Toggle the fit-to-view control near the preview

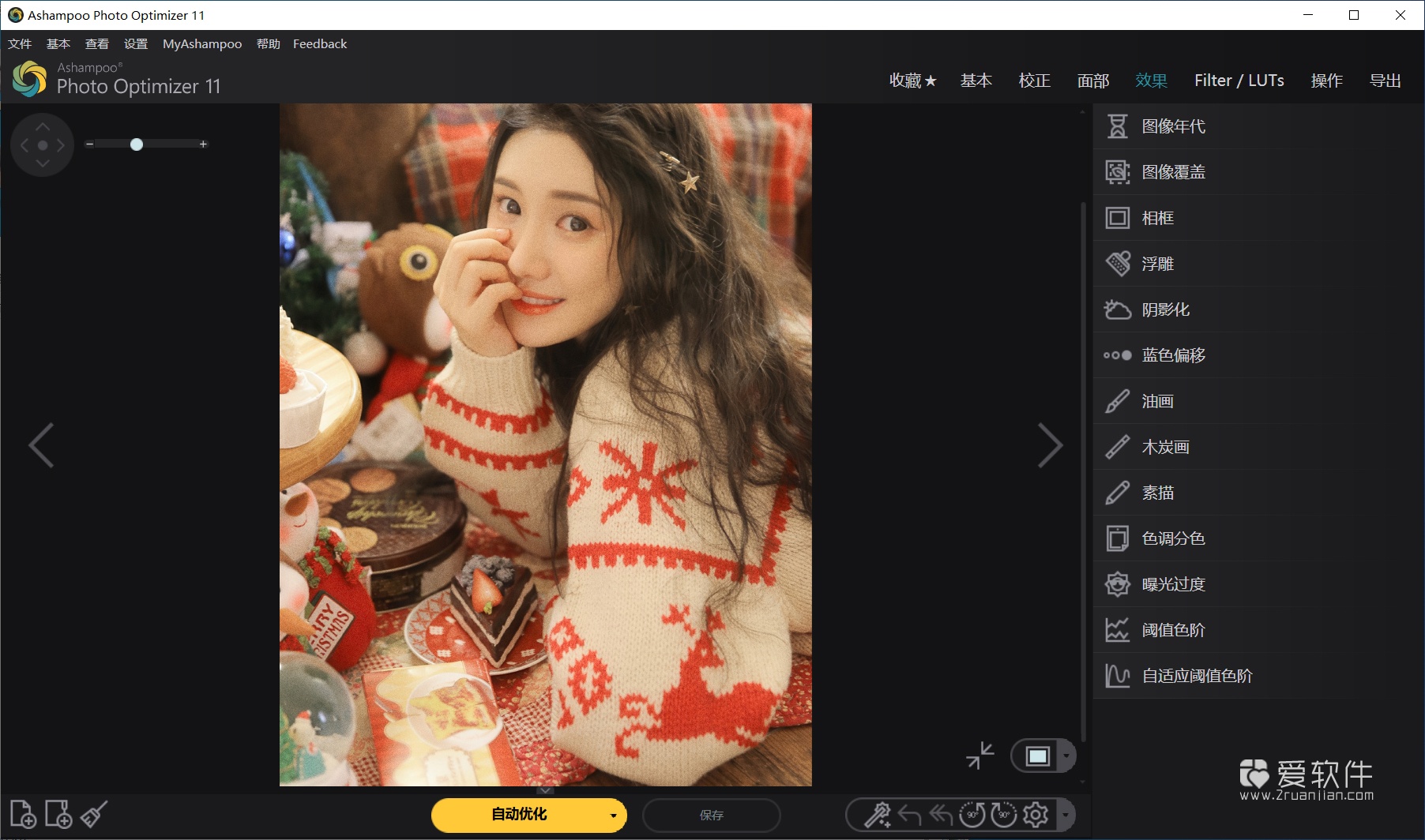[x=980, y=756]
